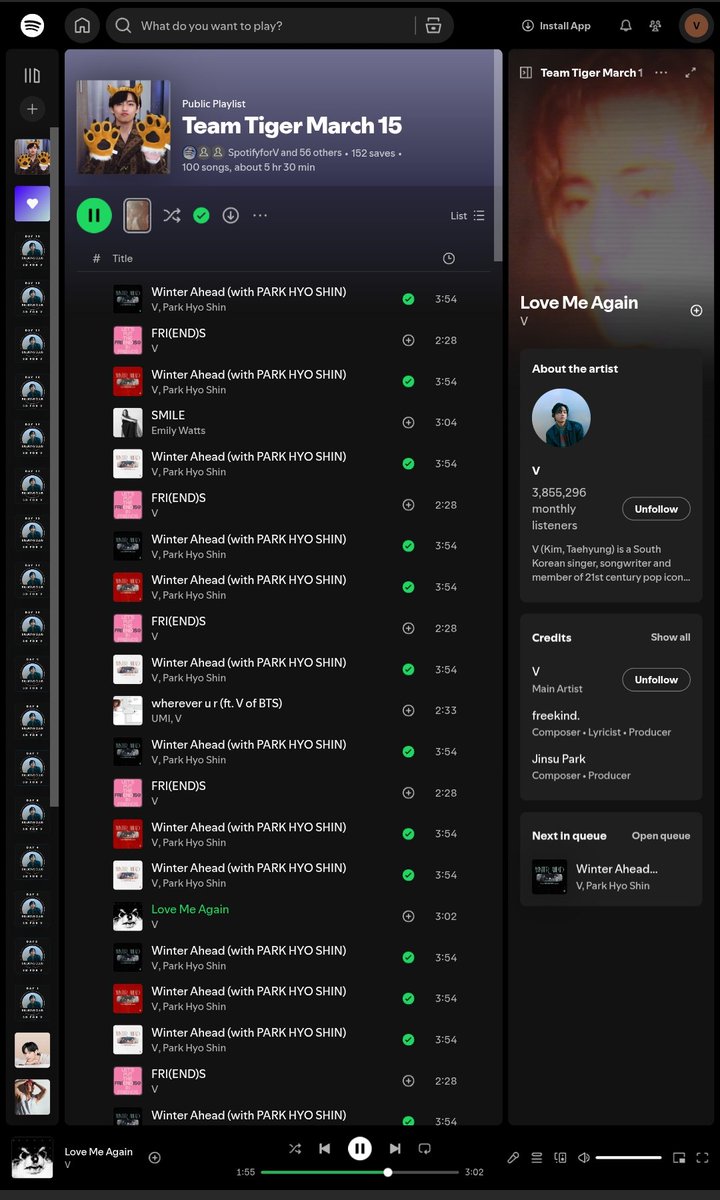Image resolution: width=720 pixels, height=1200 pixels.
Task: Open Liked Songs heart tile
Action: 32,204
